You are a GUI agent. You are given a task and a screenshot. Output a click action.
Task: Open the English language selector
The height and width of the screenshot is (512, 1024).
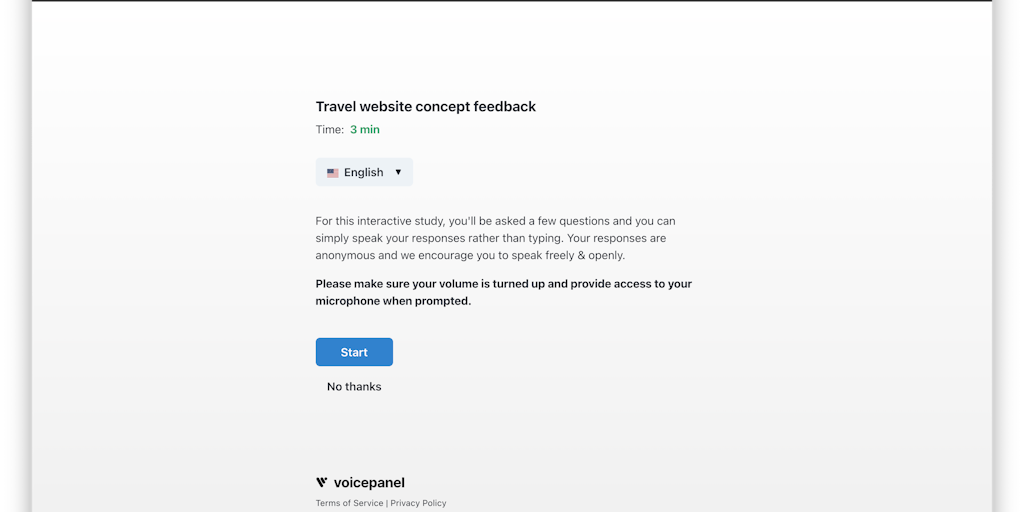[x=364, y=172]
